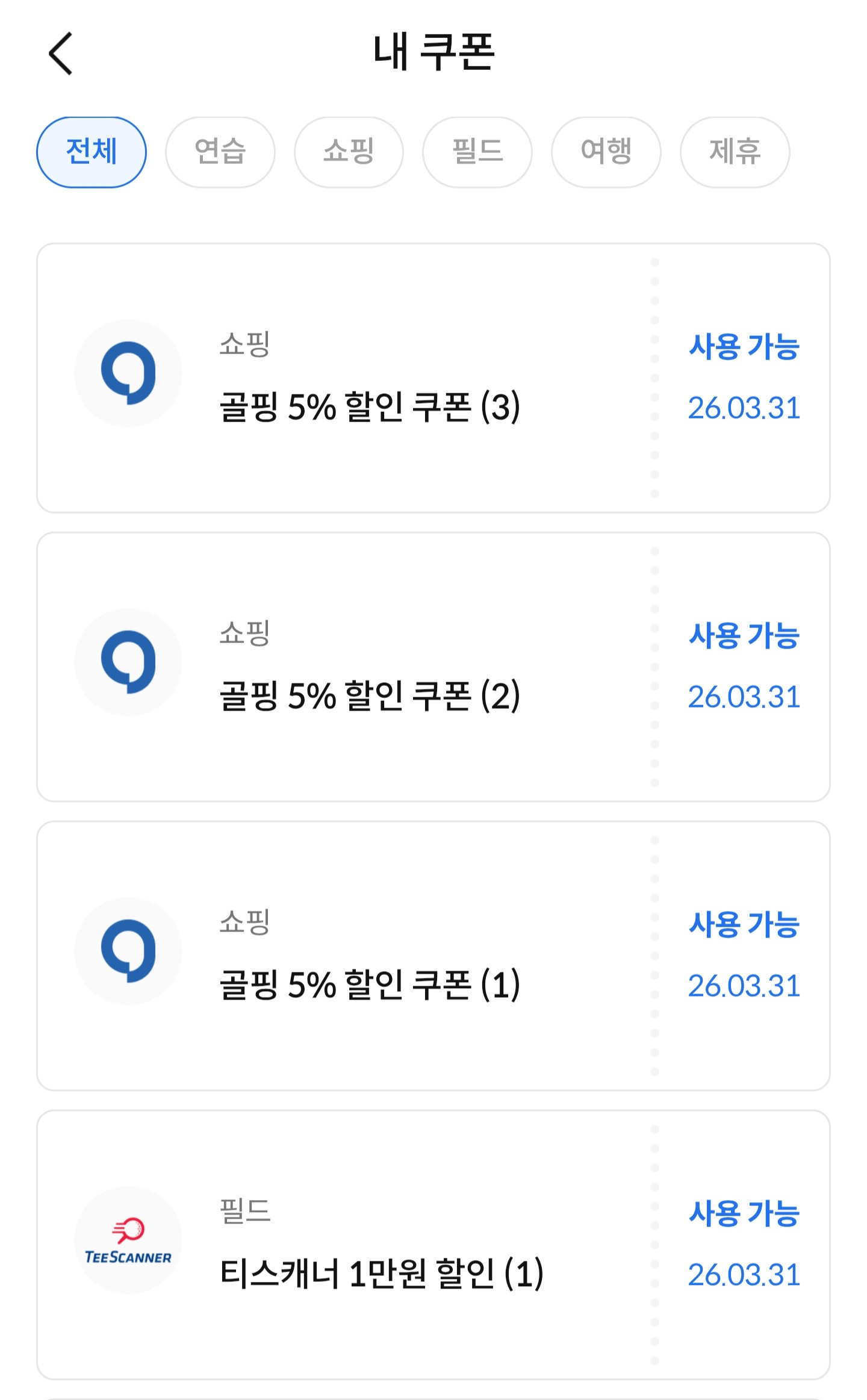Select the 전체 filter tab
Viewport: 867px width, 1400px height.
pos(92,152)
